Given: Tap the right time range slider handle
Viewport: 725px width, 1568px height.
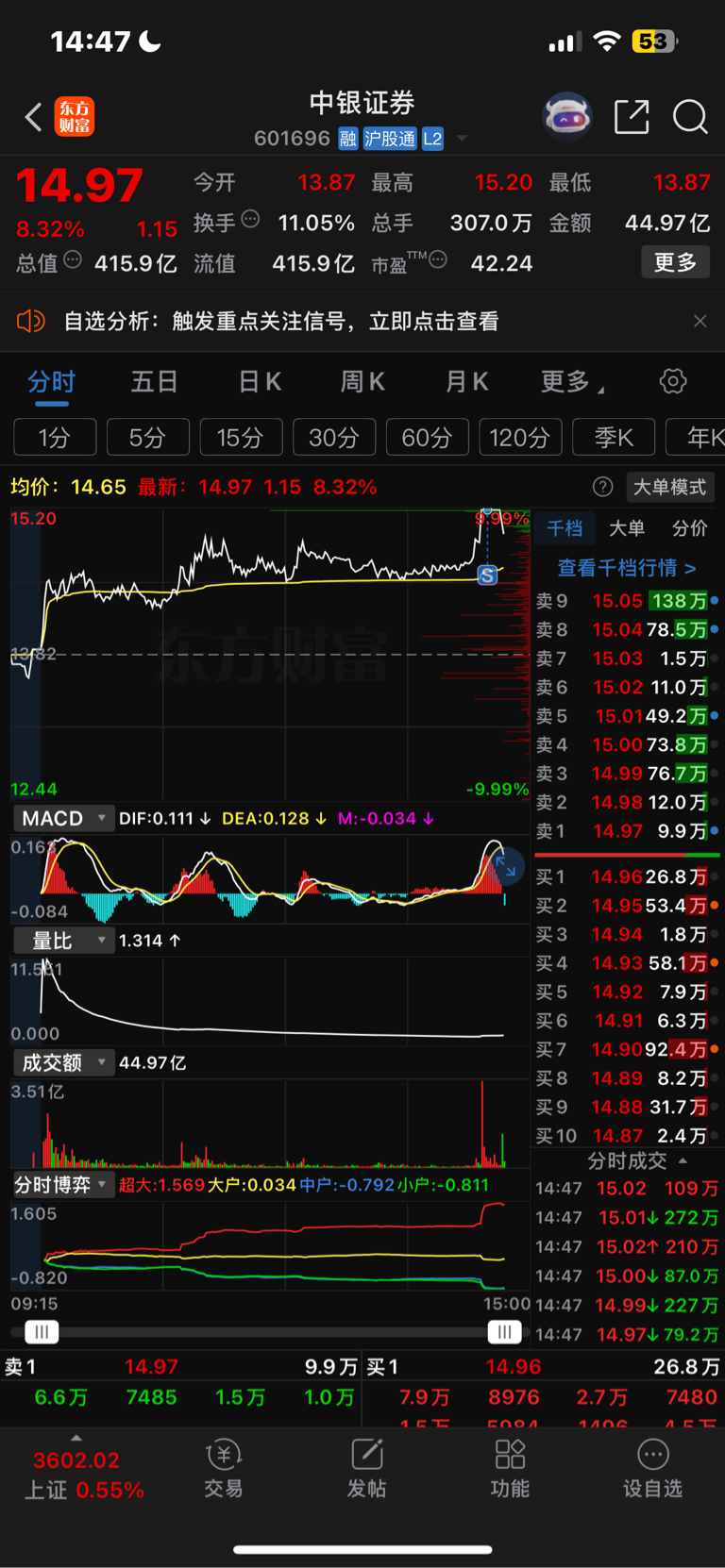Looking at the screenshot, I should coord(504,1332).
